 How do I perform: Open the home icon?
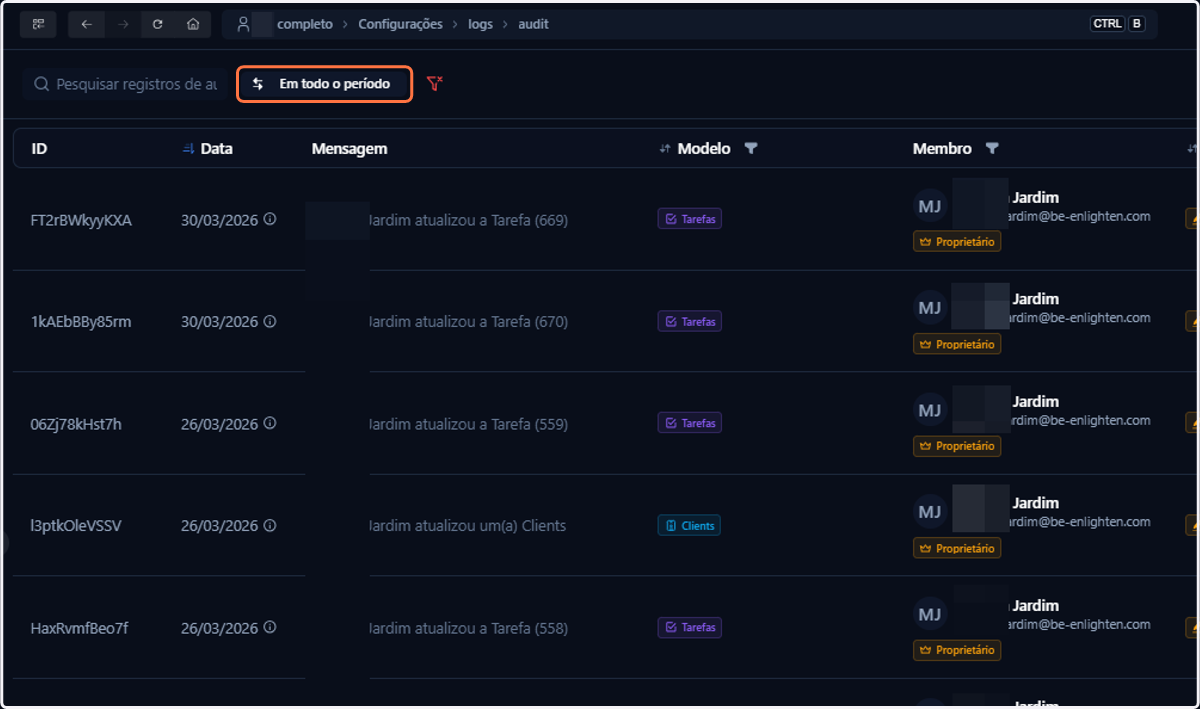click(x=193, y=24)
